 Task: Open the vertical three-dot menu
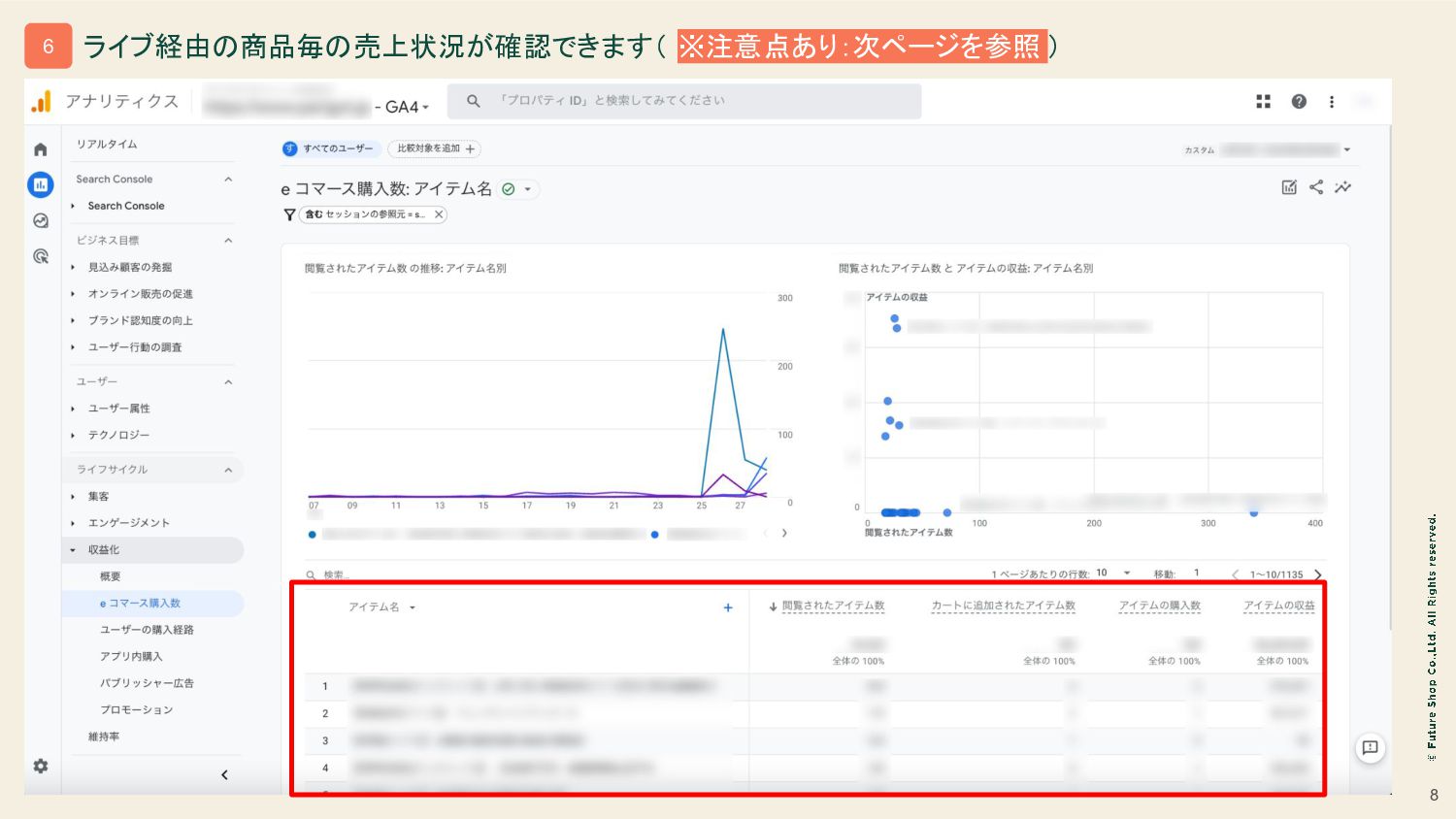point(1332,101)
